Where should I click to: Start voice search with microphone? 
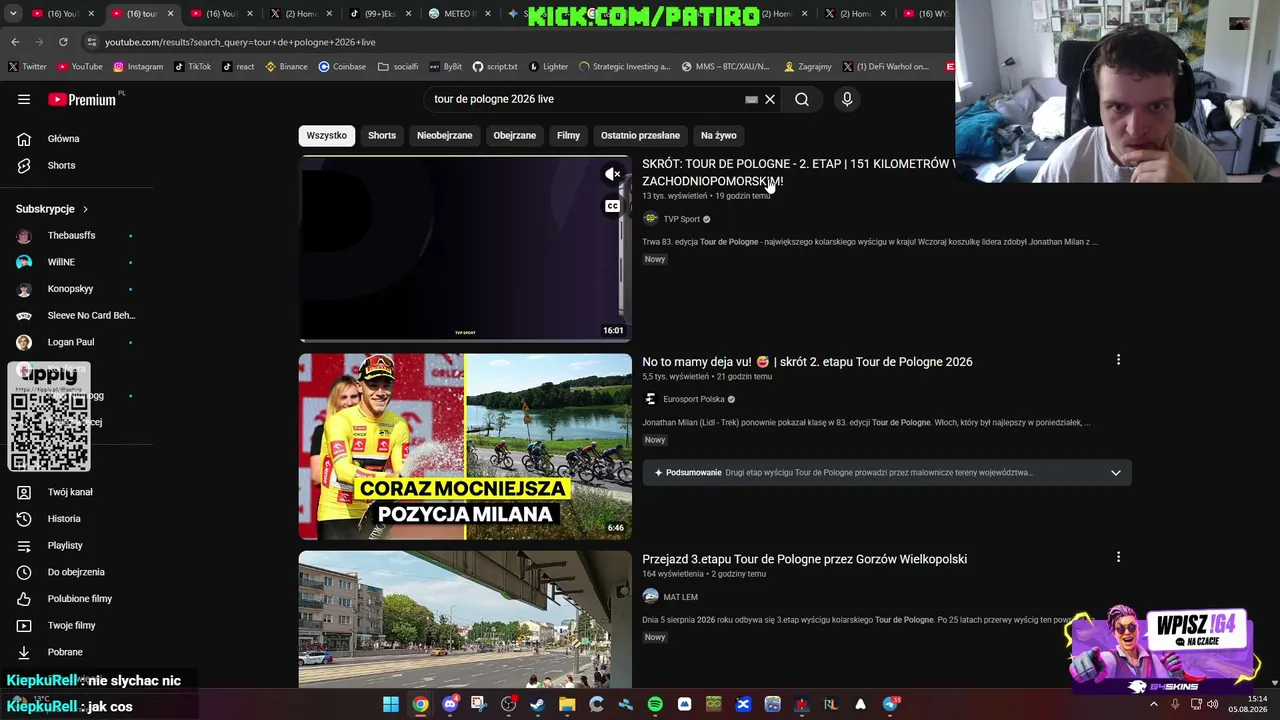tap(847, 99)
